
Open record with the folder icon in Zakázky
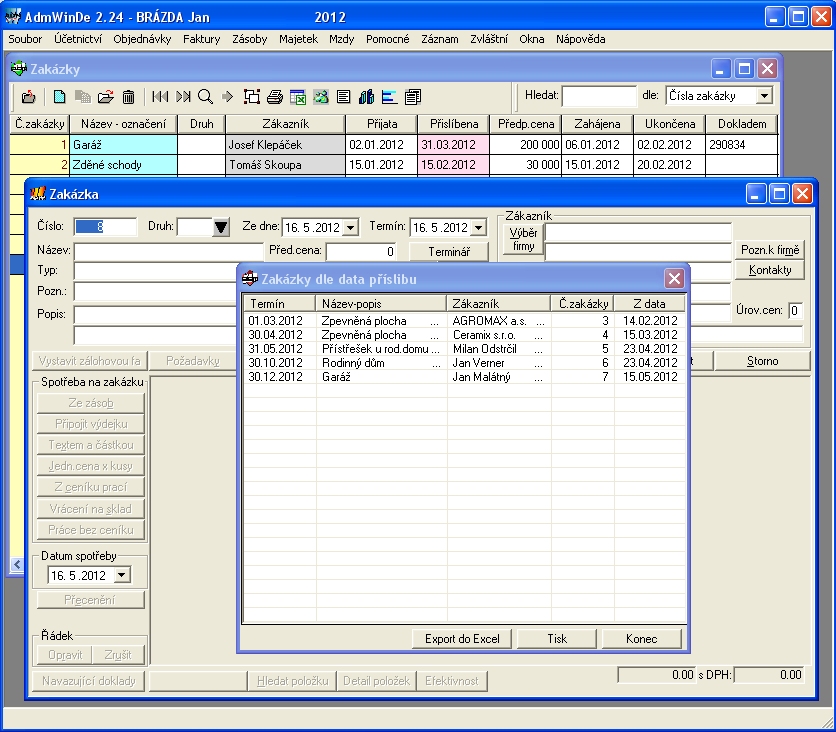pyautogui.click(x=106, y=96)
